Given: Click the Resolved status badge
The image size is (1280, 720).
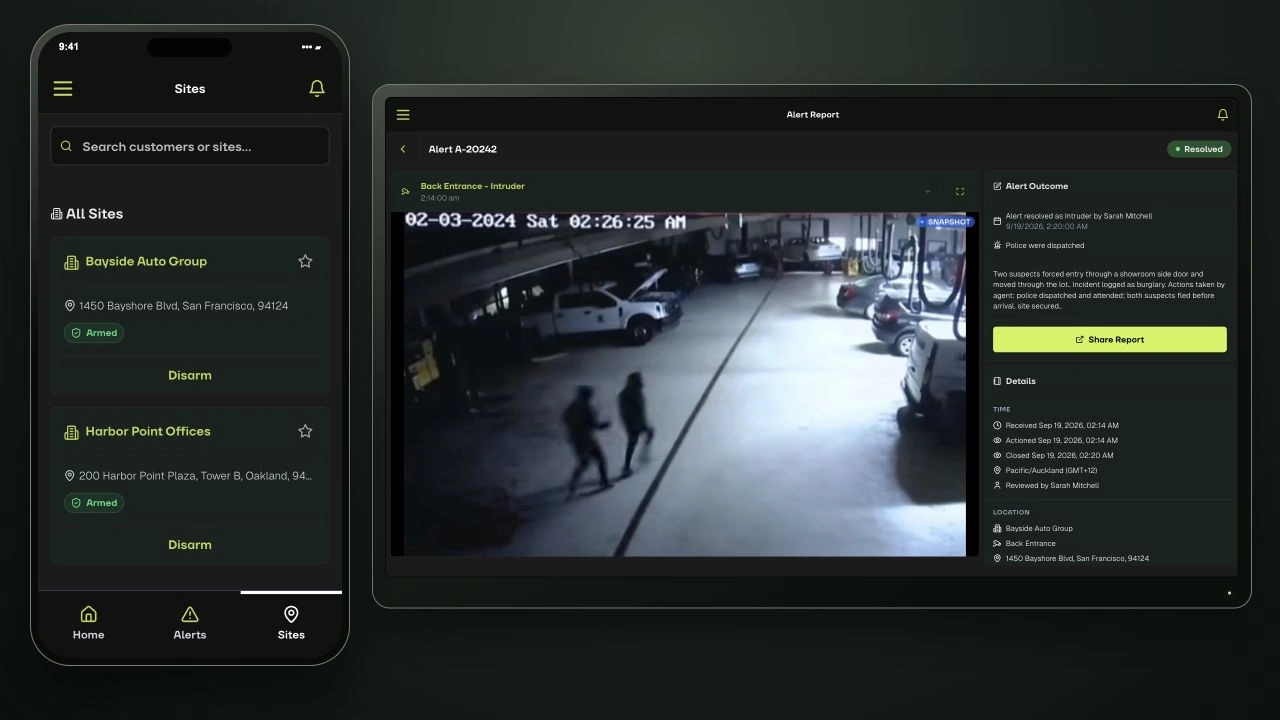Looking at the screenshot, I should point(1199,149).
